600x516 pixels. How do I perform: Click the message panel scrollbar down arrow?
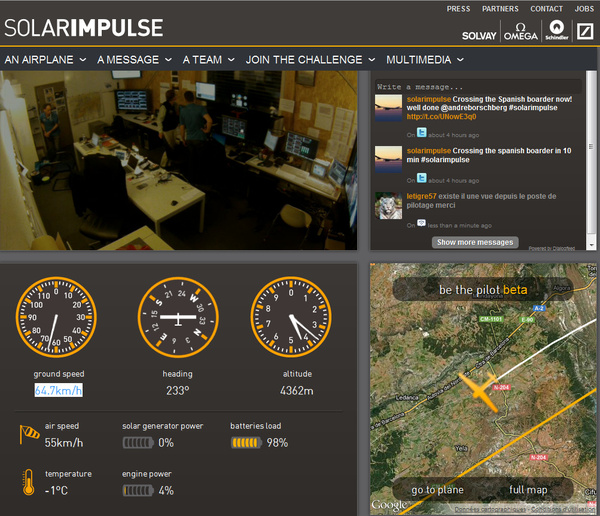pyautogui.click(x=591, y=245)
